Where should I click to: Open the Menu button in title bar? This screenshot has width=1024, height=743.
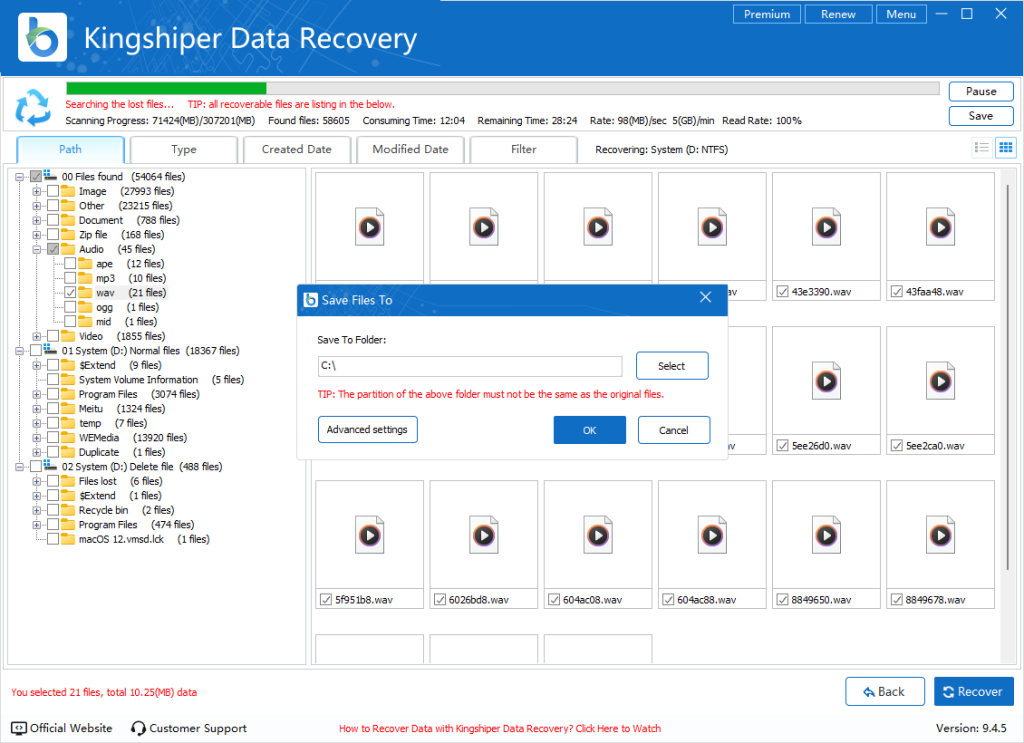click(x=901, y=14)
